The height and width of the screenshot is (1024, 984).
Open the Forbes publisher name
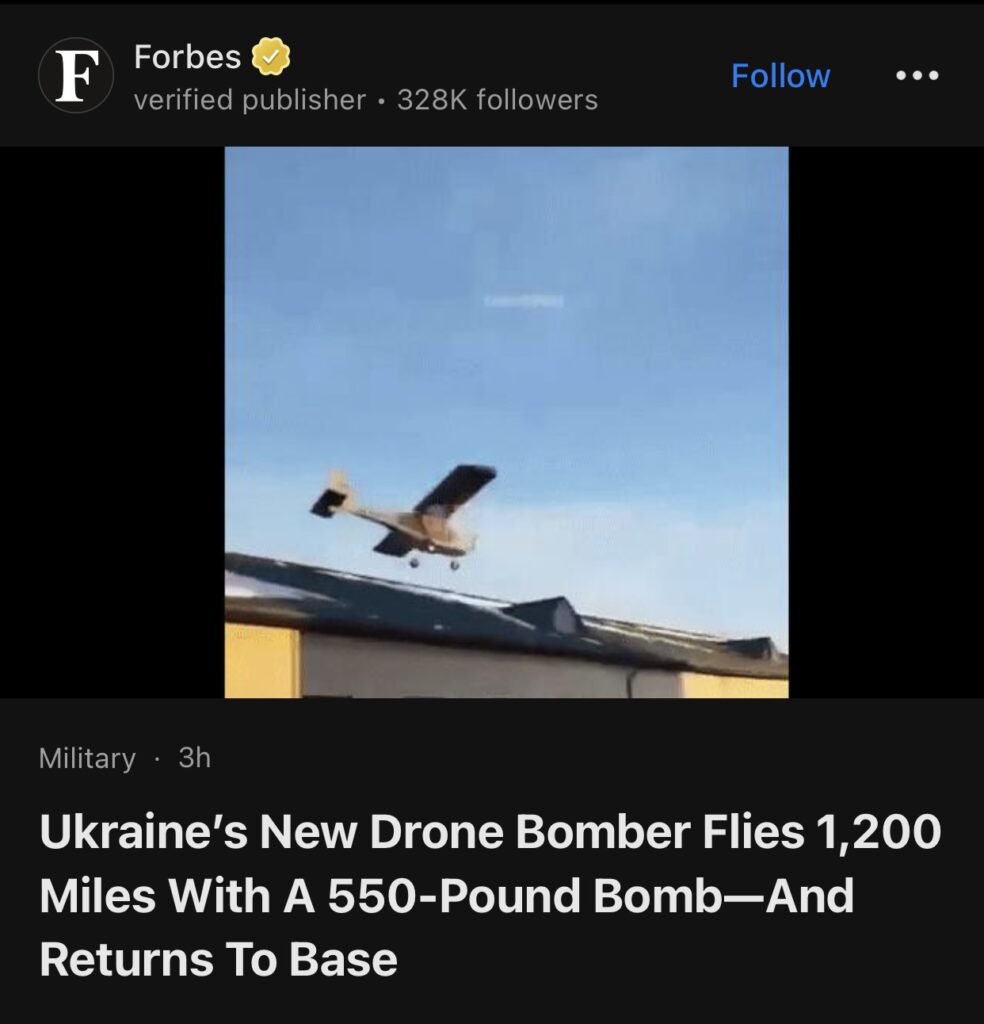click(187, 57)
